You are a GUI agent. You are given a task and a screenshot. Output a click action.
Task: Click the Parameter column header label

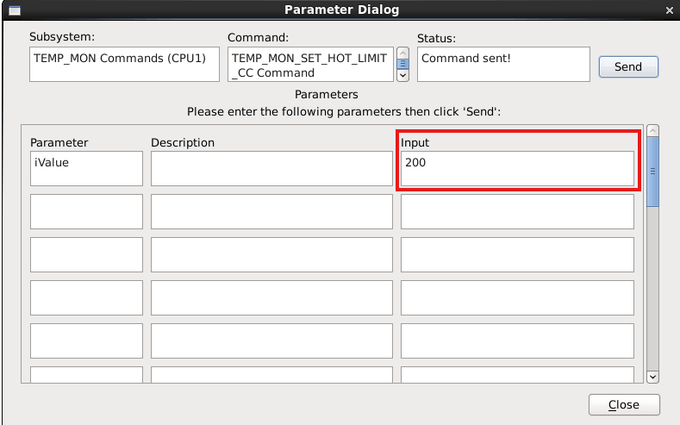tap(59, 143)
